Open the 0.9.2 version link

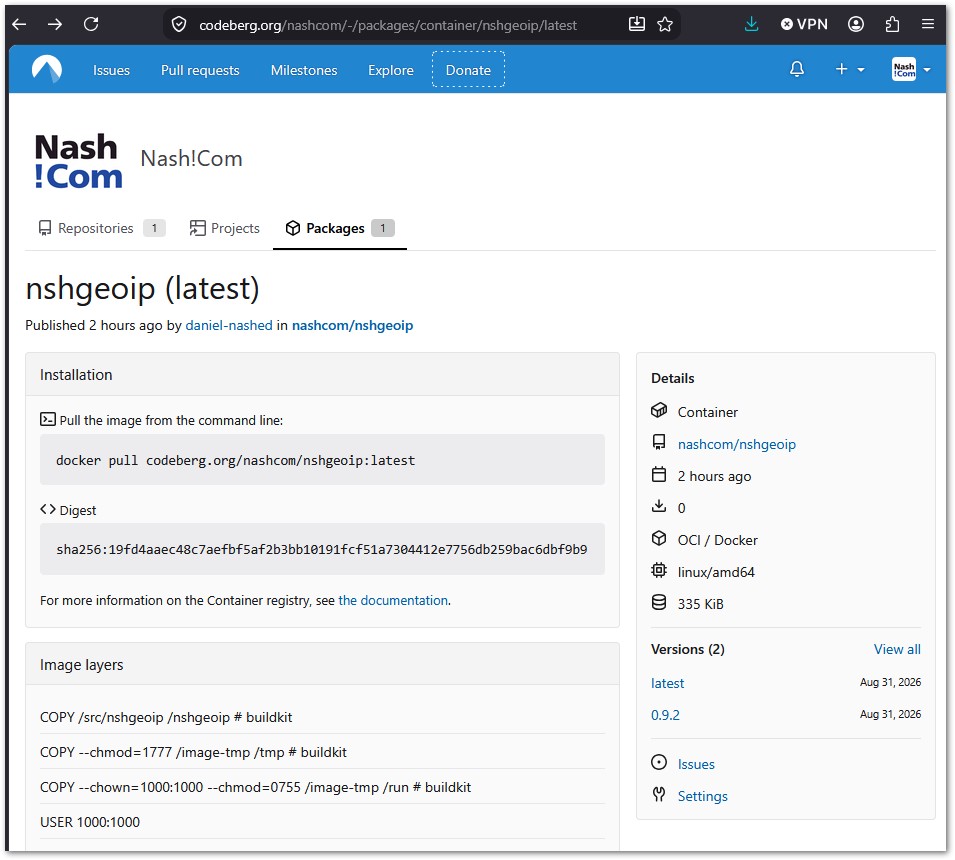point(665,715)
